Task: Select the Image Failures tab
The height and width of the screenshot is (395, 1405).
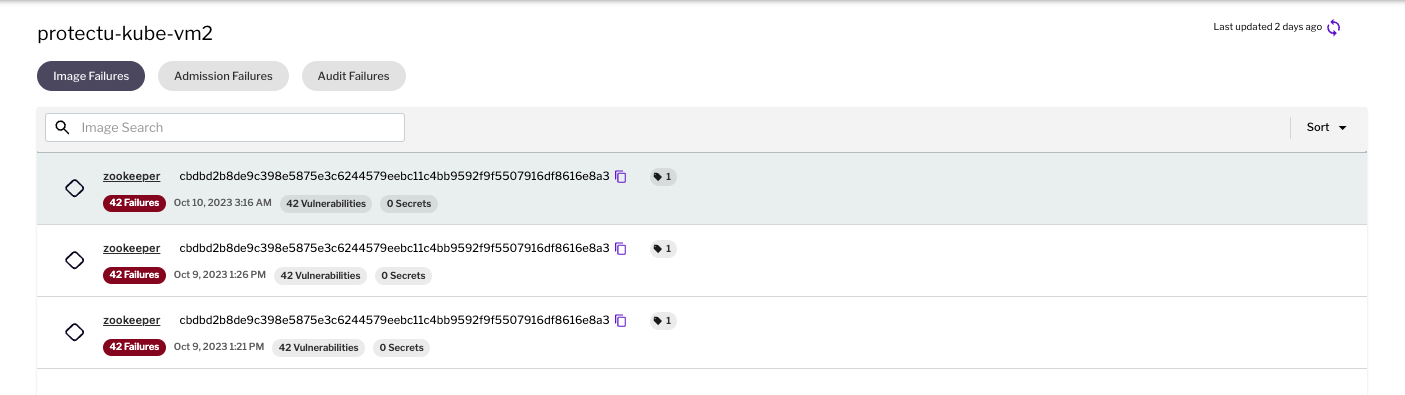Action: [91, 76]
